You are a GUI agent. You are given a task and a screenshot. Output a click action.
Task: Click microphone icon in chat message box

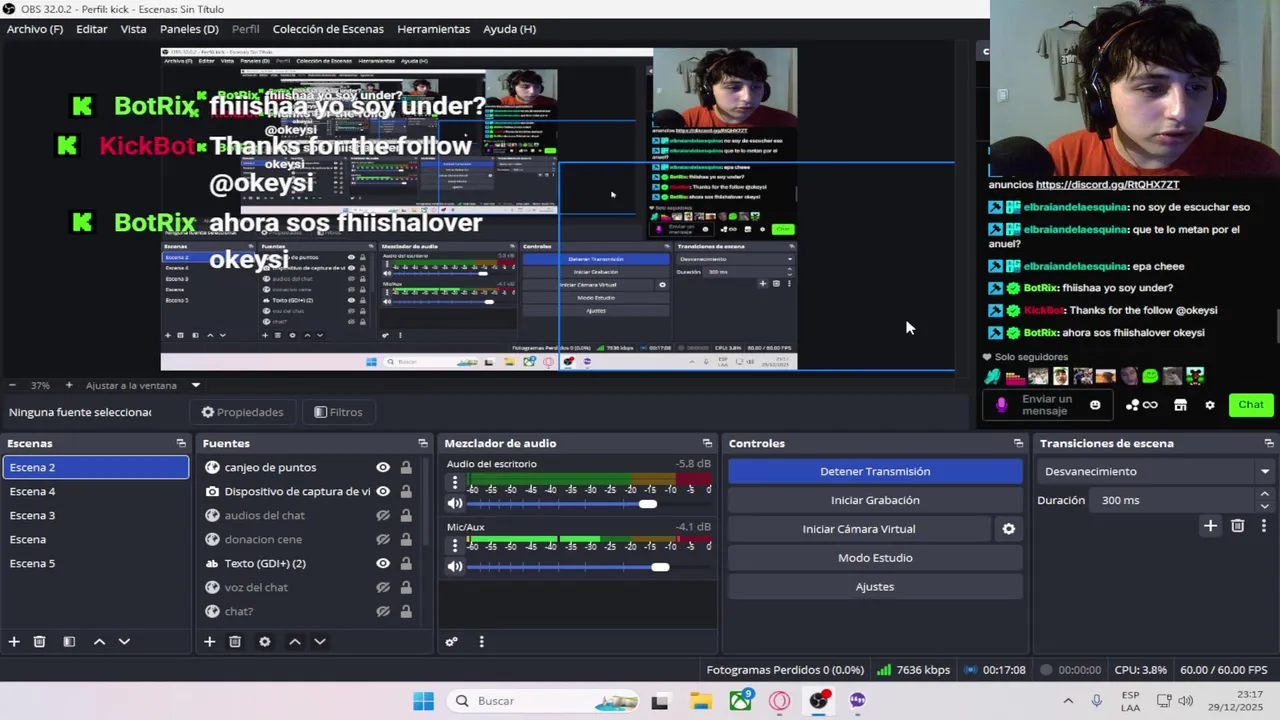(1001, 405)
